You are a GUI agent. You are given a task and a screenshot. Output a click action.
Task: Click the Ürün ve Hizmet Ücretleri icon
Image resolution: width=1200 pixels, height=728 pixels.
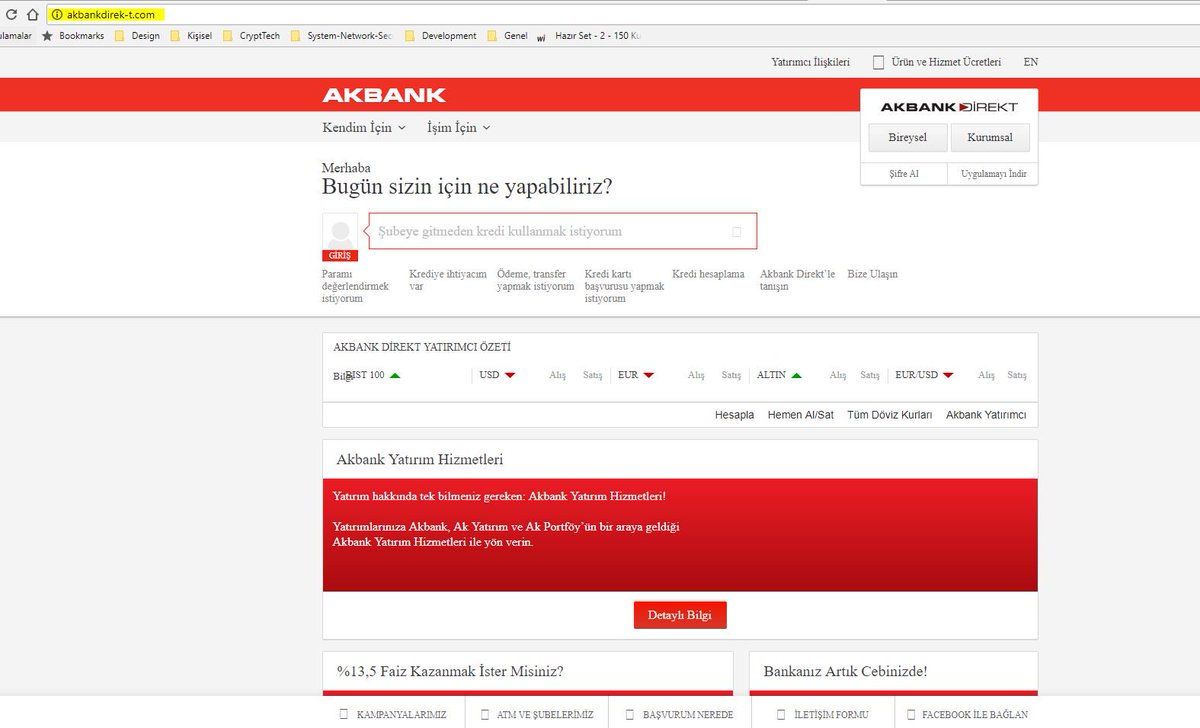click(877, 61)
